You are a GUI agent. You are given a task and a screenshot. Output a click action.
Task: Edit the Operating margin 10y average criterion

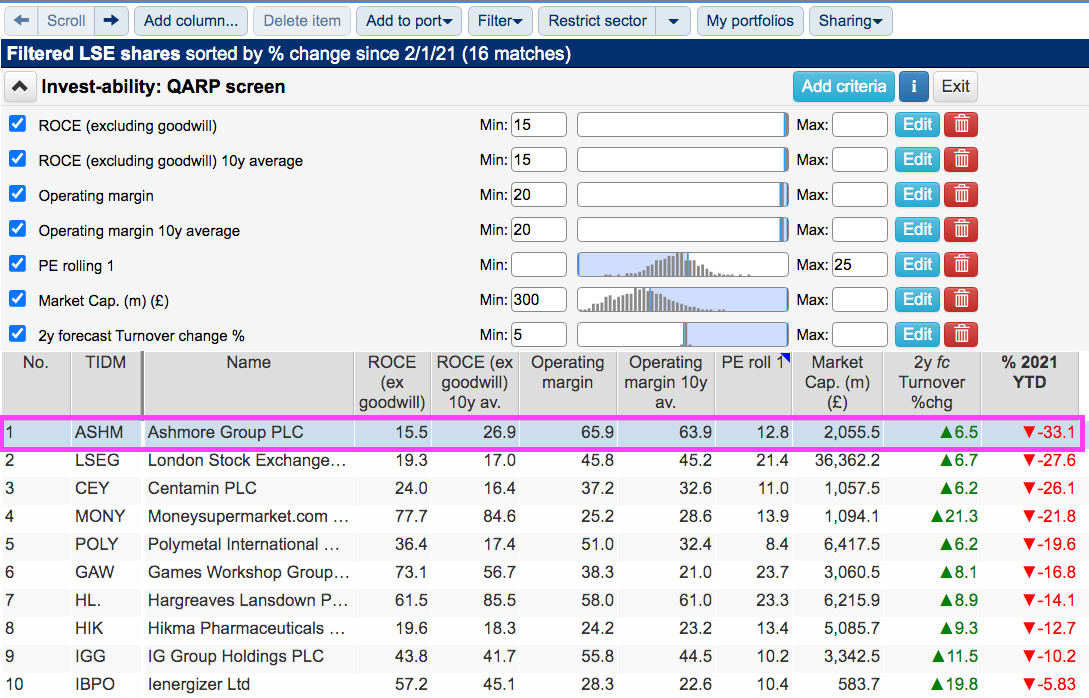(x=917, y=229)
